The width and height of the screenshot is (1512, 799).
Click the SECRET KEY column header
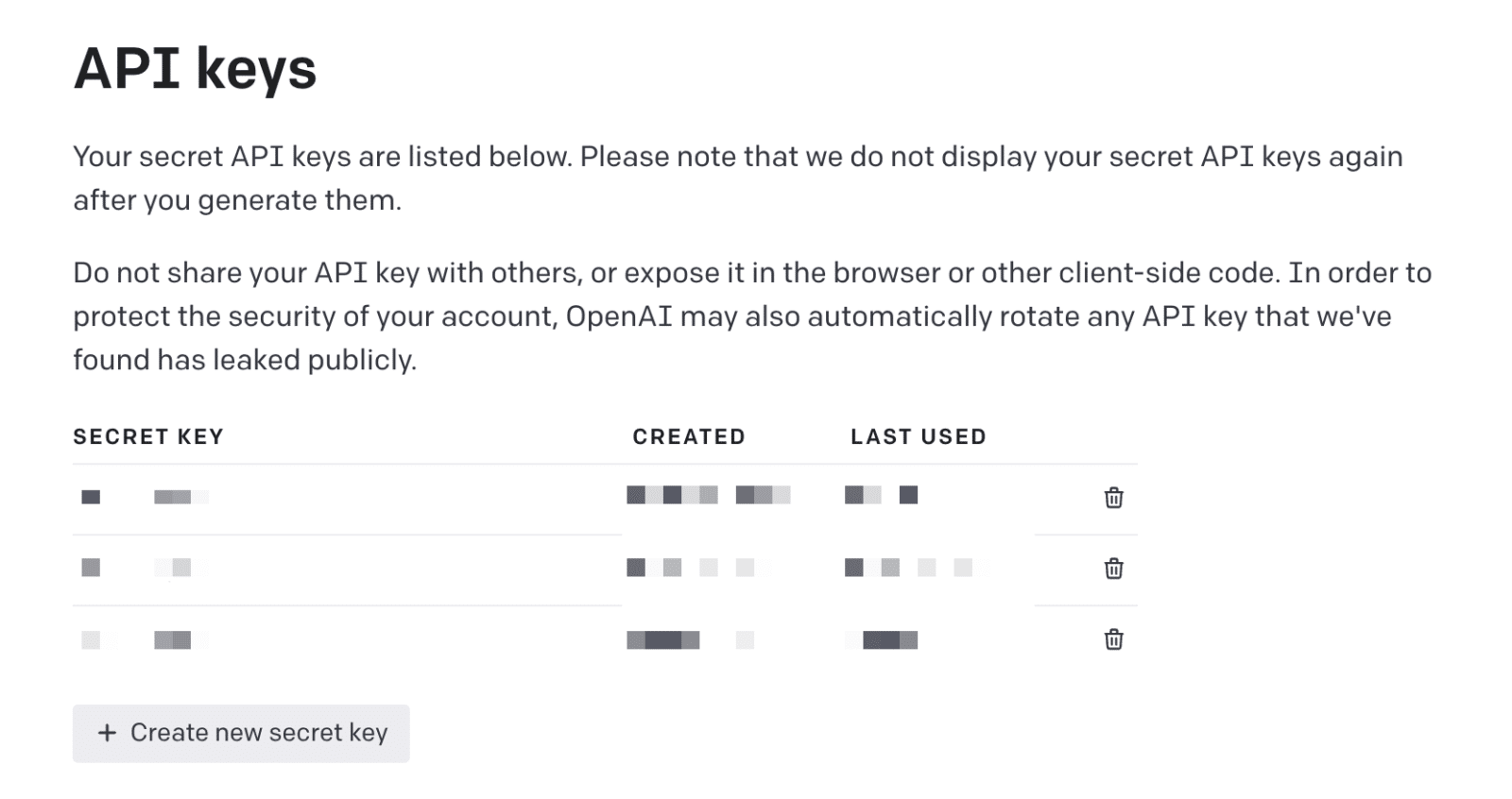point(148,436)
